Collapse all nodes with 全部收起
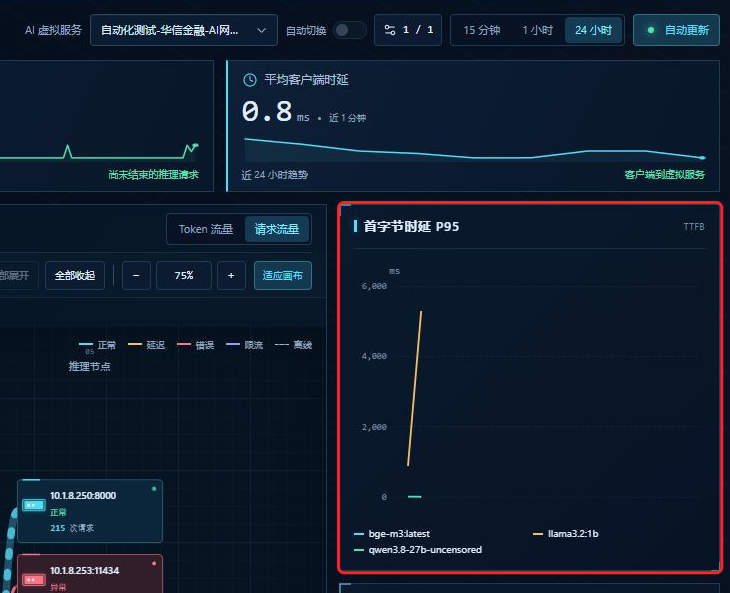This screenshot has height=593, width=730. (75, 276)
